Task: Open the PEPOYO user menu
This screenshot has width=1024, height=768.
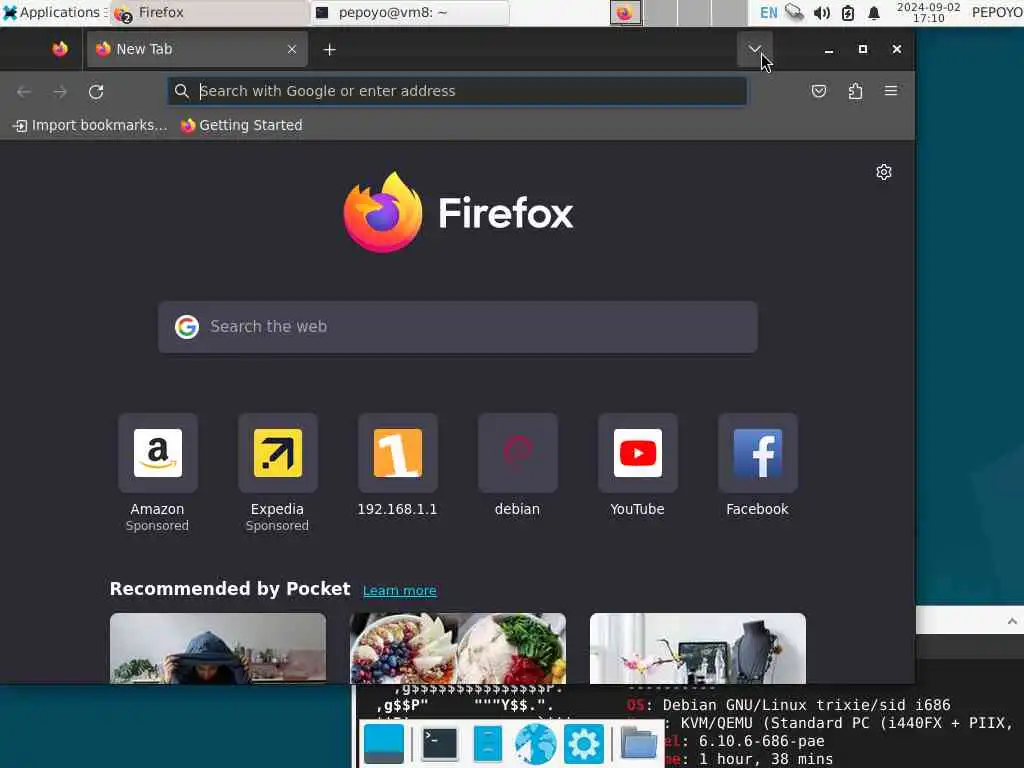Action: [997, 12]
